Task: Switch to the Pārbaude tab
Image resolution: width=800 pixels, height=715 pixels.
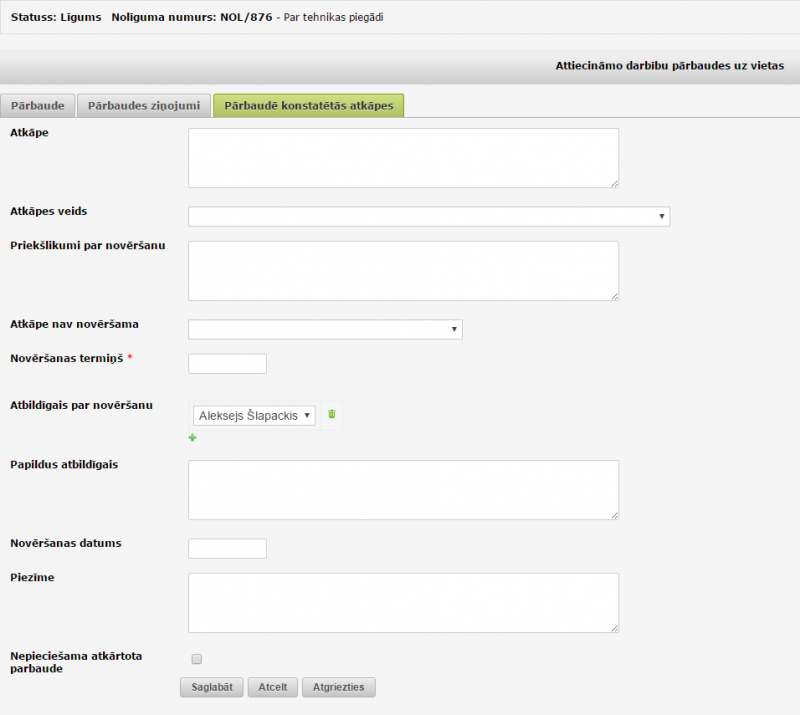Action: tap(38, 106)
